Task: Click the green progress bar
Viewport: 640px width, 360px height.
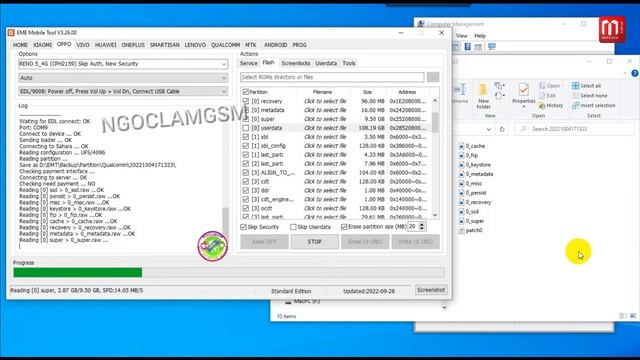Action: [x=78, y=272]
